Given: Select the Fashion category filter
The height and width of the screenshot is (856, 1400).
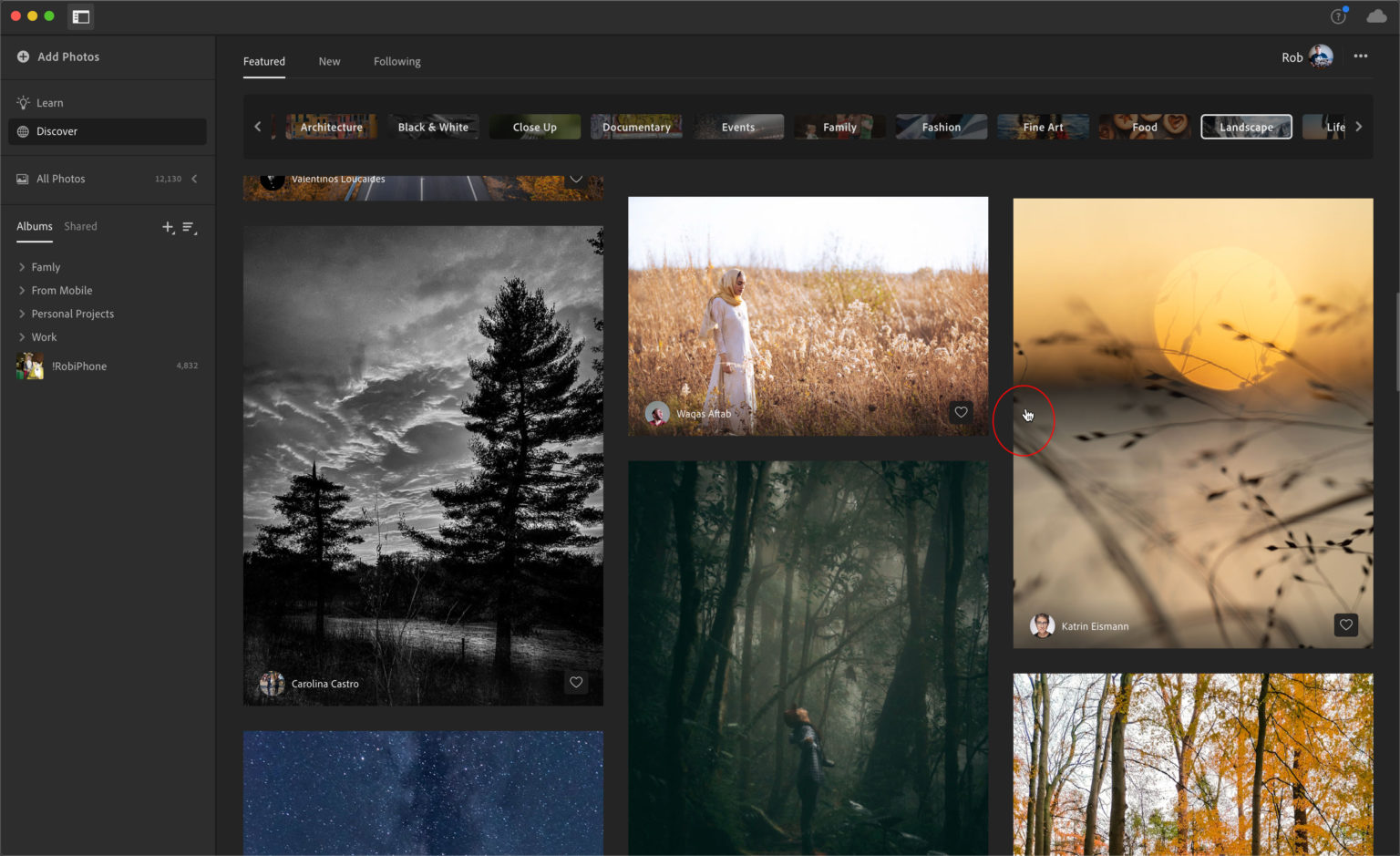Looking at the screenshot, I should pyautogui.click(x=941, y=127).
